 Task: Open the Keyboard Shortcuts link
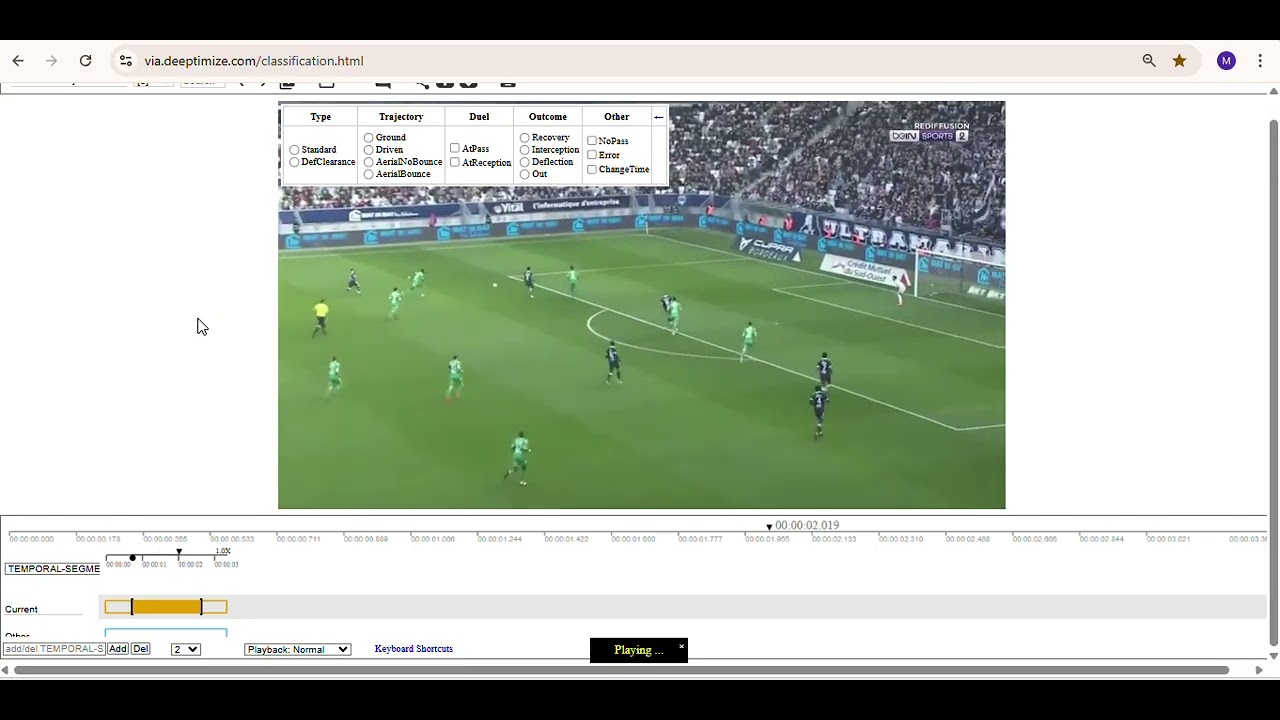(x=414, y=649)
